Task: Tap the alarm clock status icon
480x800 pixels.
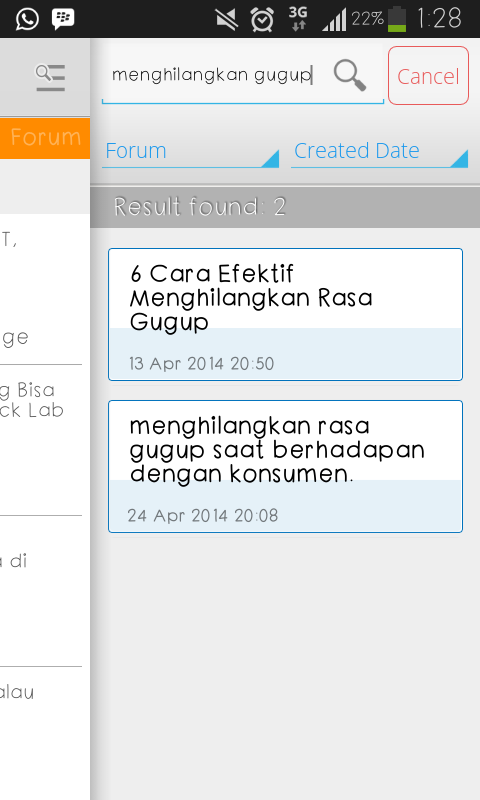Action: (x=262, y=19)
